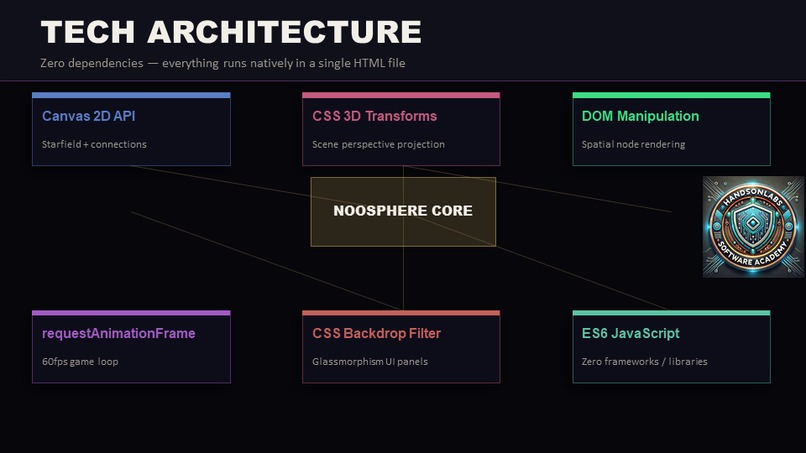Image resolution: width=806 pixels, height=453 pixels.
Task: Select the '60fps game loop' text
Action: pyautogui.click(x=80, y=361)
